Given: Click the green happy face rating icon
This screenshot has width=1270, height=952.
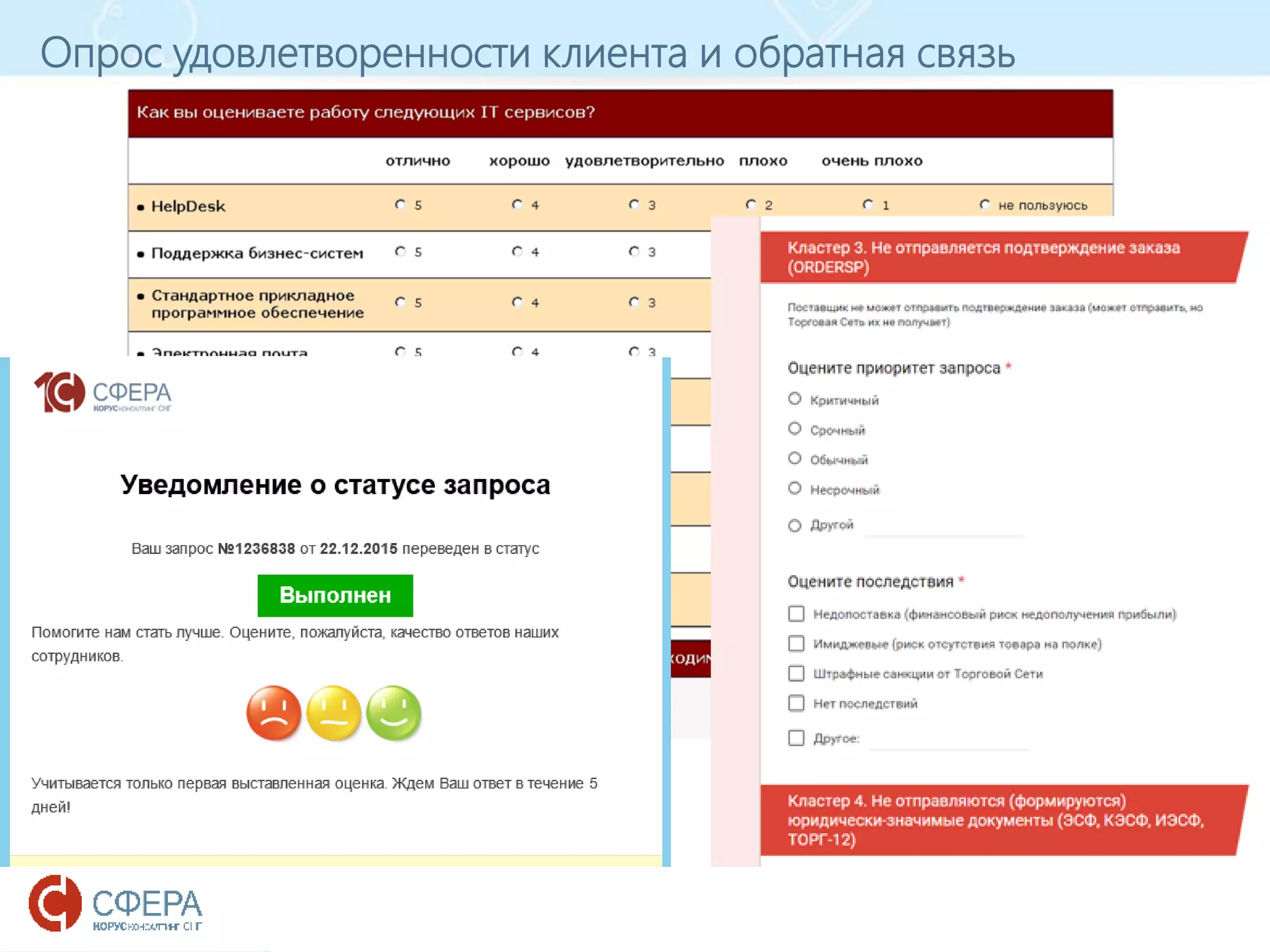Looking at the screenshot, I should (394, 713).
